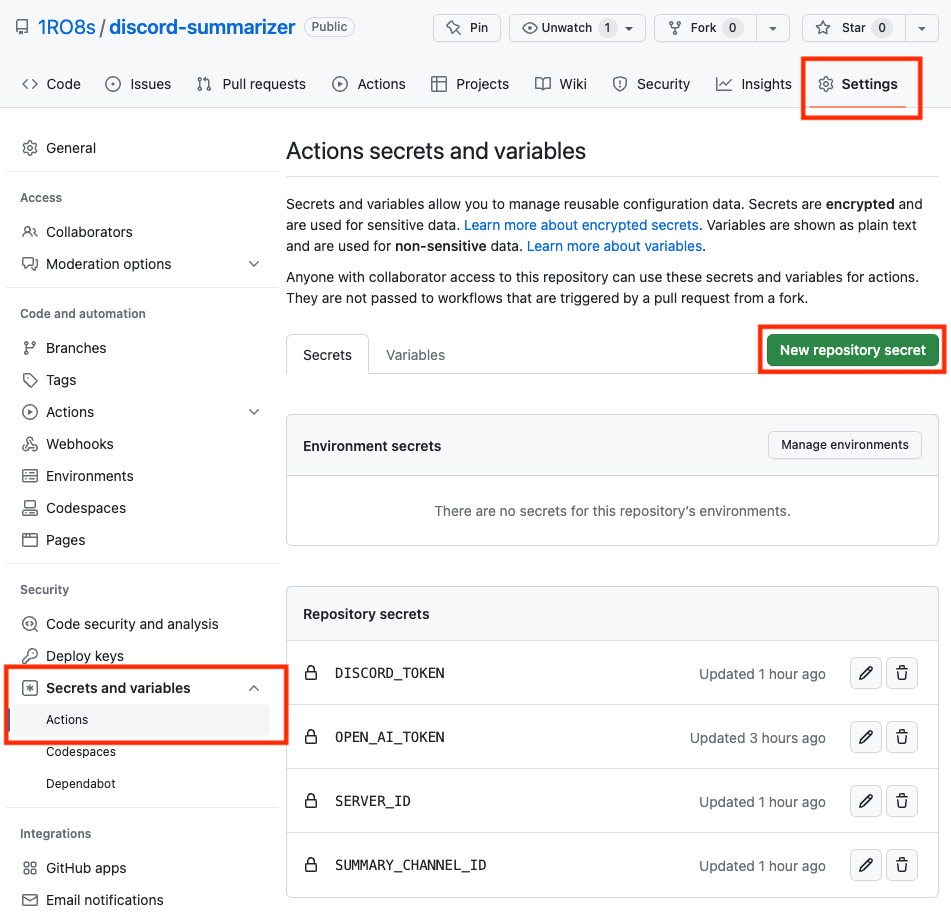Switch to the Variables tab

pyautogui.click(x=415, y=355)
